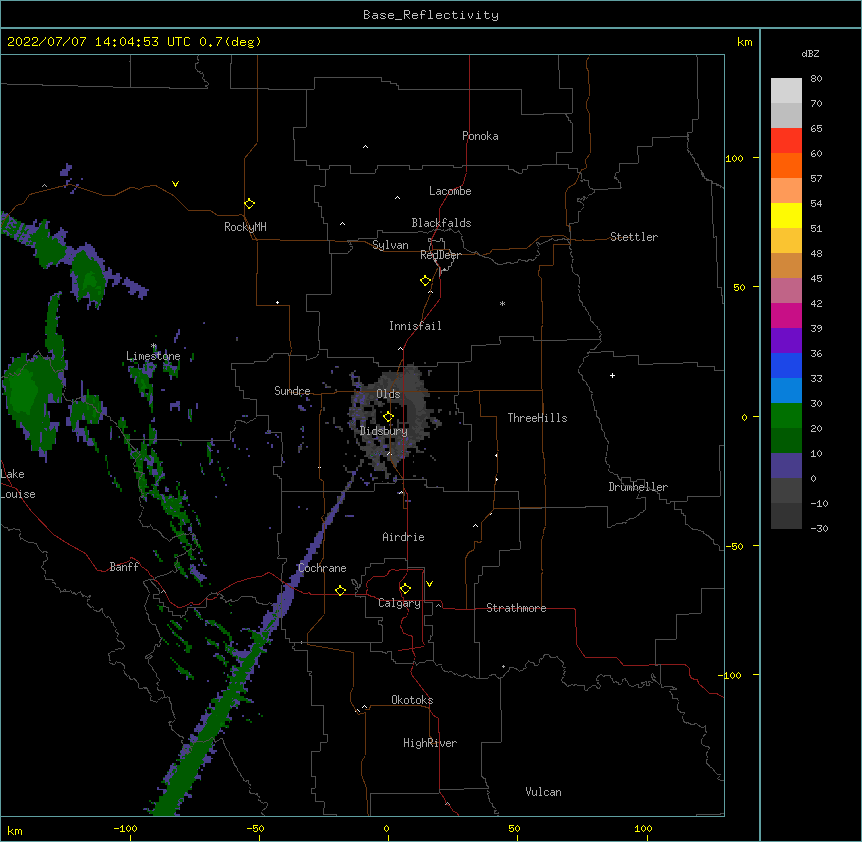Image resolution: width=862 pixels, height=842 pixels.
Task: Click the 80 value at legend top
Action: click(816, 79)
